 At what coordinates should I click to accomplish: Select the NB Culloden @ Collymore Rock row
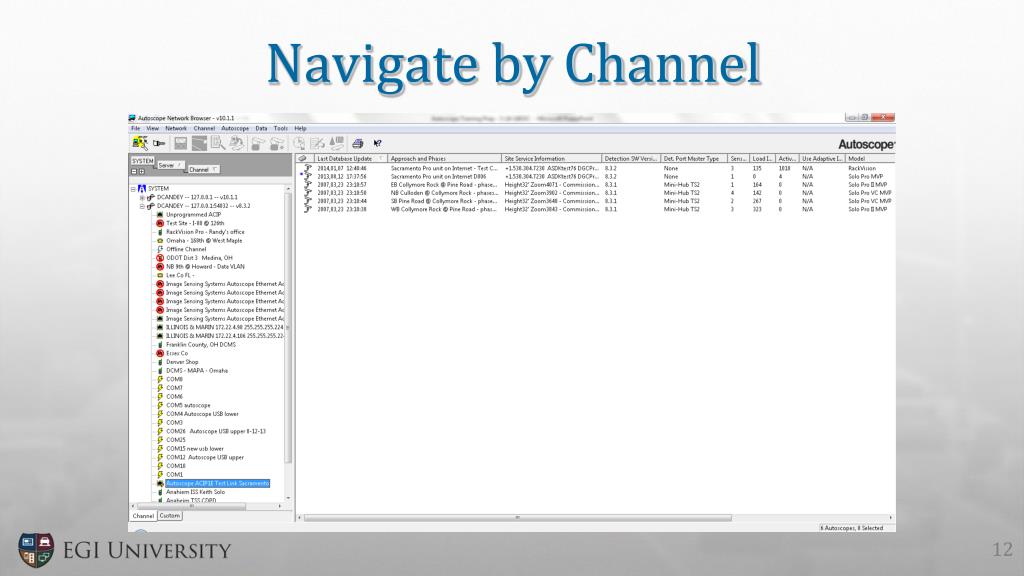pyautogui.click(x=597, y=193)
